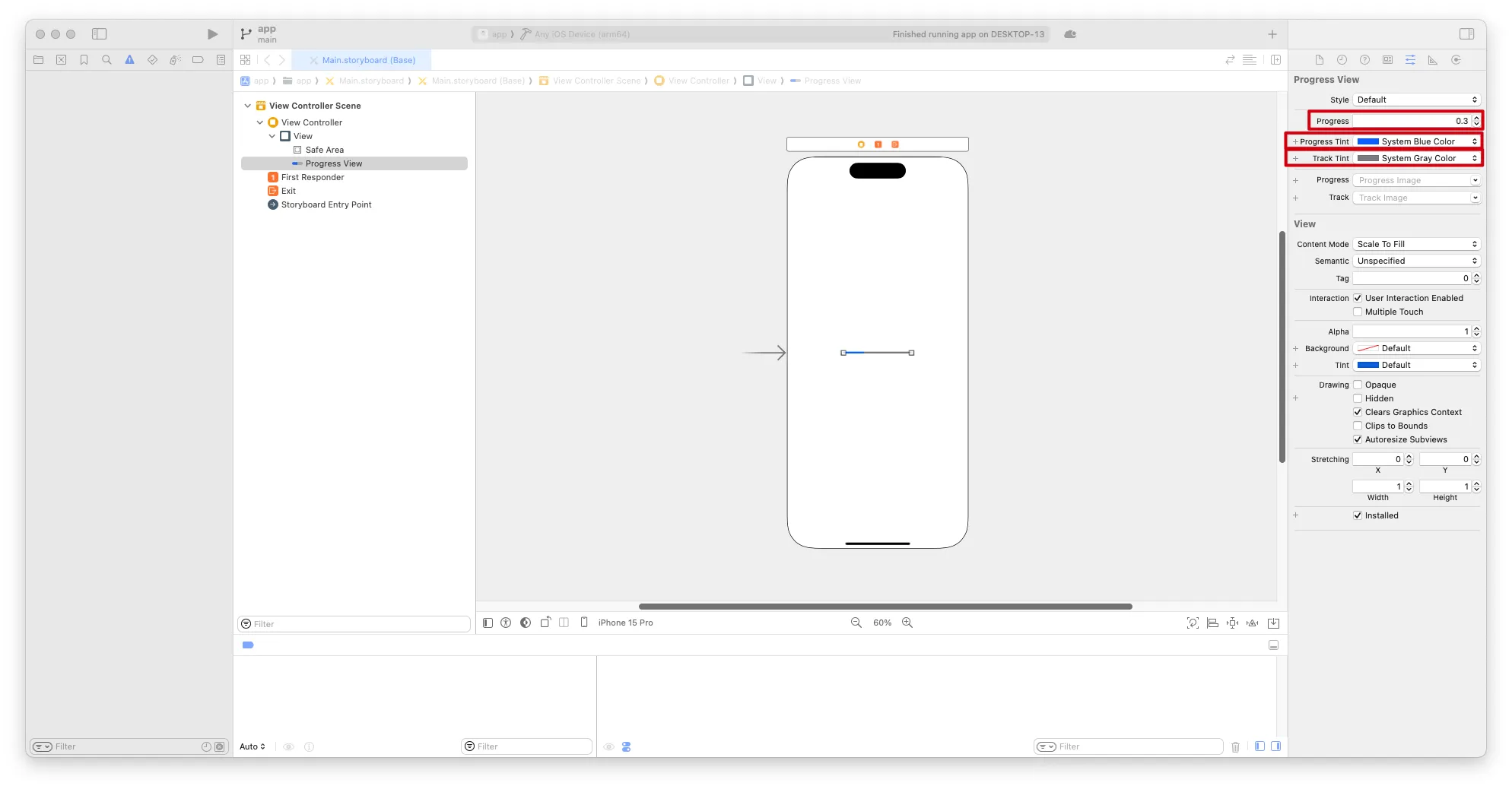Viewport: 1512px width, 789px height.
Task: Select the Main.storyboard (Base) tab
Action: coord(368,60)
